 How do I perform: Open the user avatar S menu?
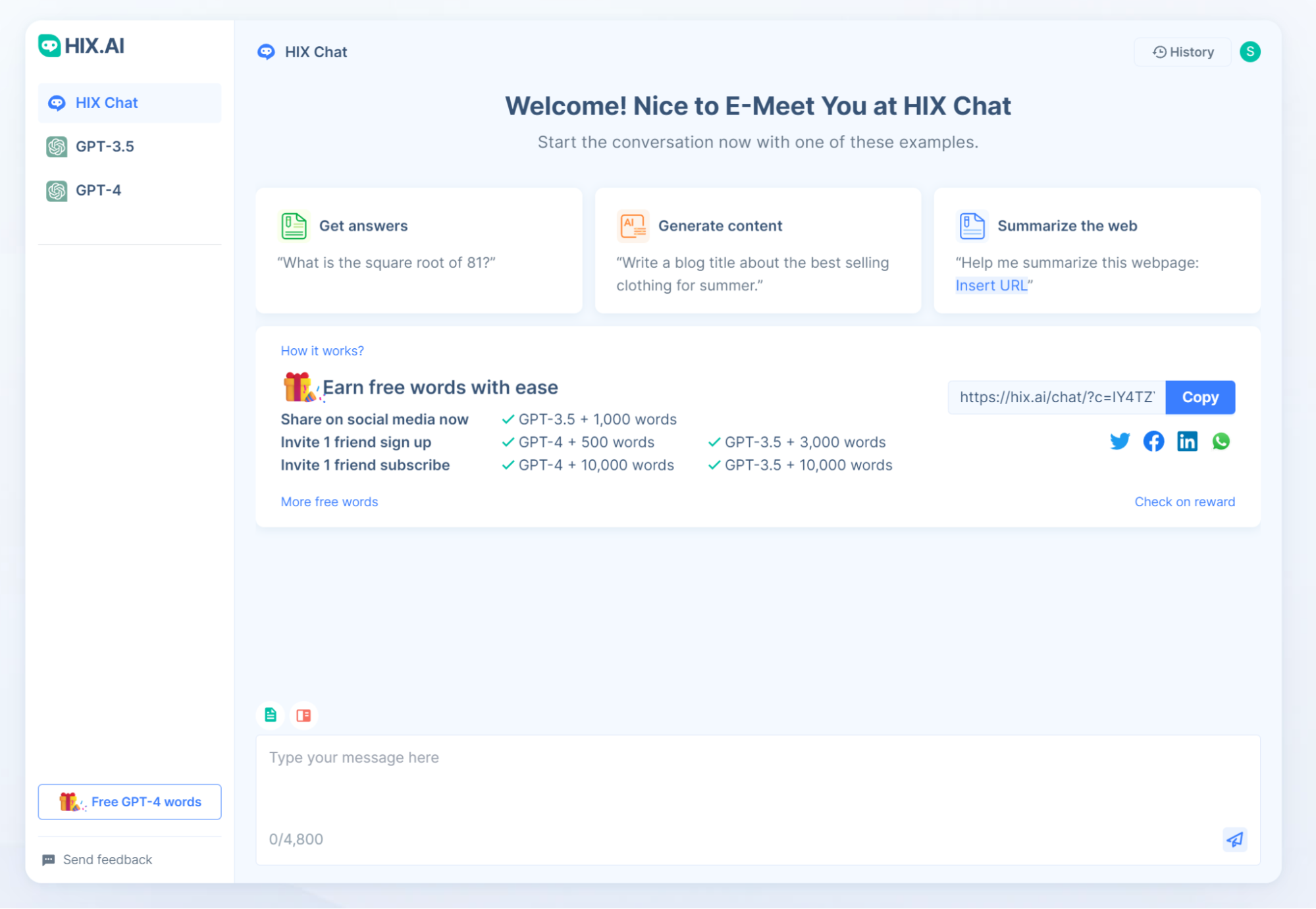1250,51
